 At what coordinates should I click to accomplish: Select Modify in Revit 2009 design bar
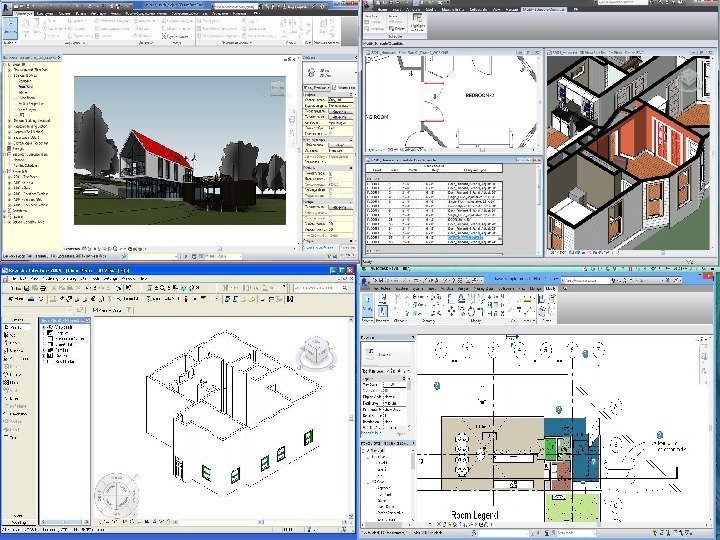(15, 327)
